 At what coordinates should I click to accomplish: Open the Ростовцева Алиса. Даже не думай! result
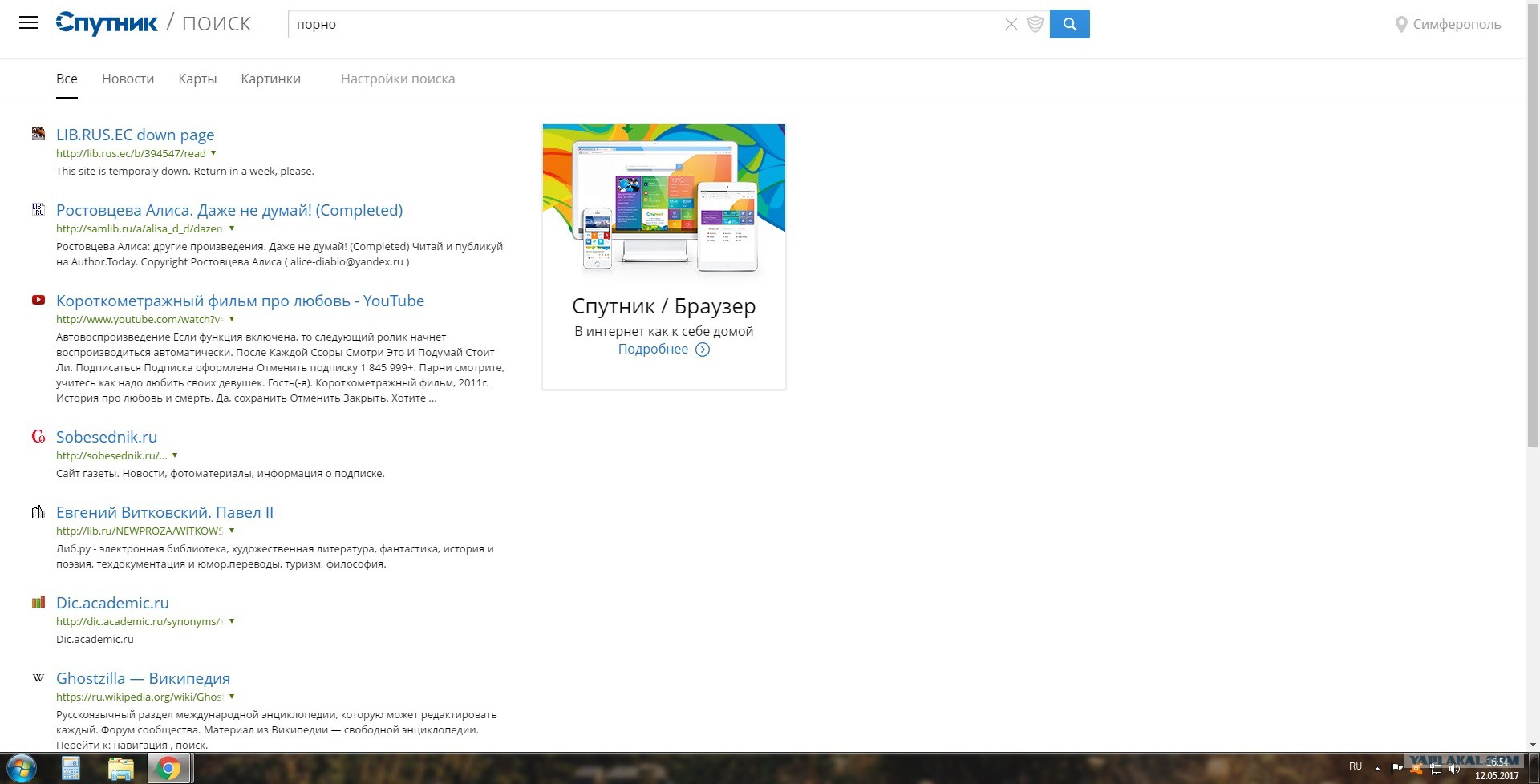pyautogui.click(x=229, y=210)
